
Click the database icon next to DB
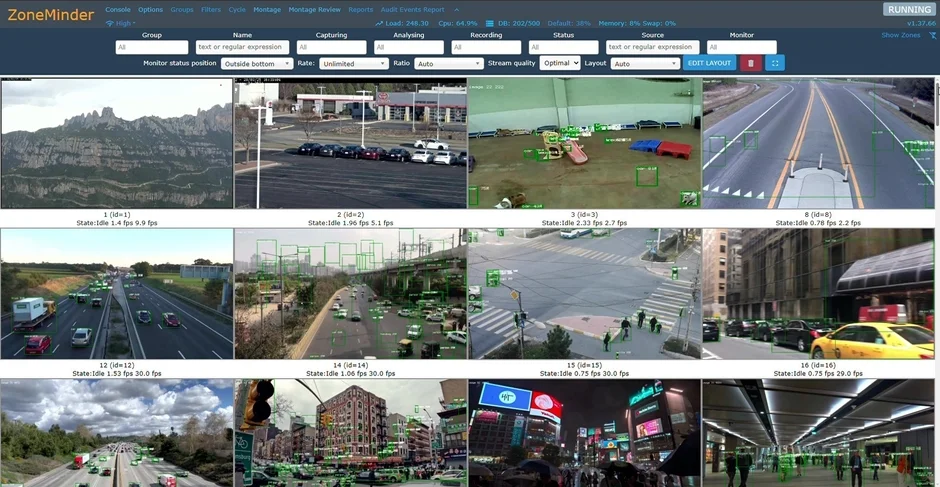489,22
